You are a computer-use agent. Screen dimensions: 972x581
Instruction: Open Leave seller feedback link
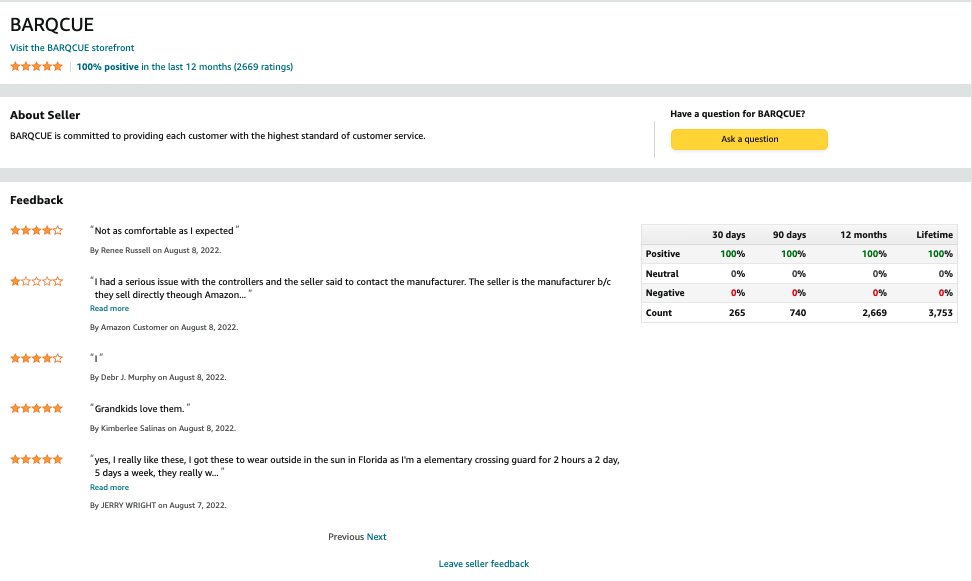coord(484,564)
